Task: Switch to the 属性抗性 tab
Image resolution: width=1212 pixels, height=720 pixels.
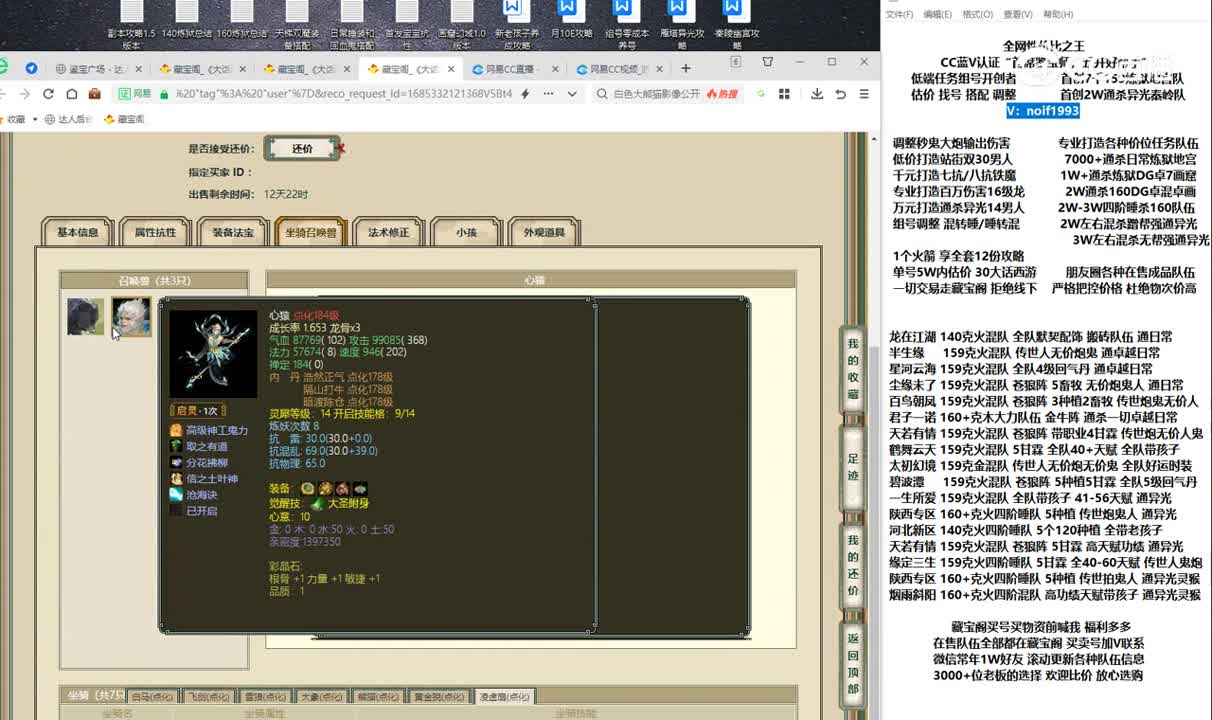Action: 155,232
